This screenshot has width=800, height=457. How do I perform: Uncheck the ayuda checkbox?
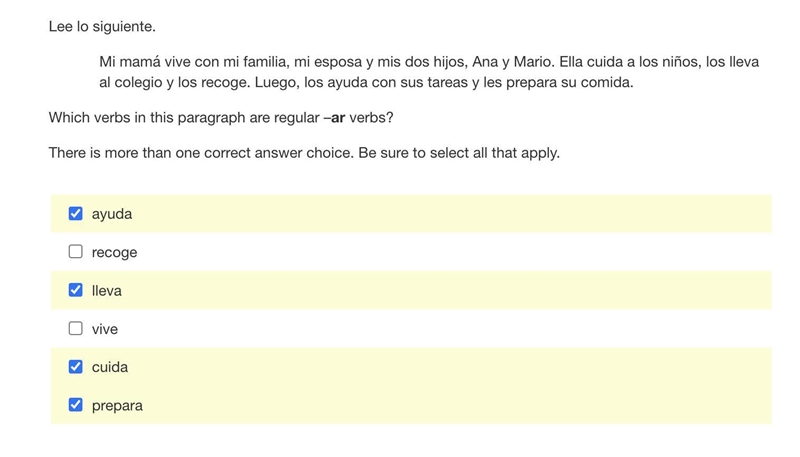pyautogui.click(x=76, y=213)
